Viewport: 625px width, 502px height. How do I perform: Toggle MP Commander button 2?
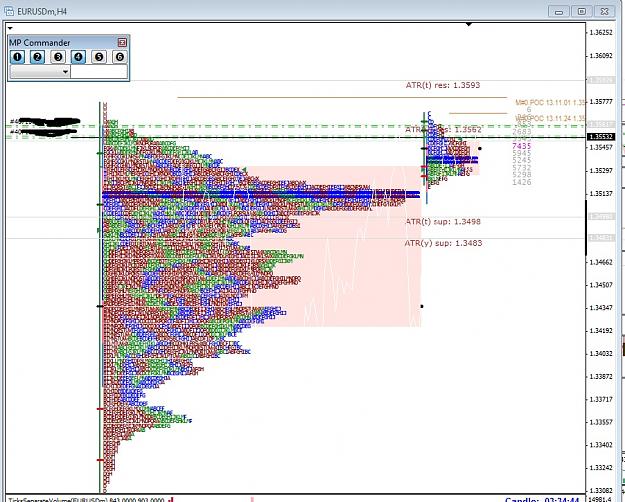(37, 57)
